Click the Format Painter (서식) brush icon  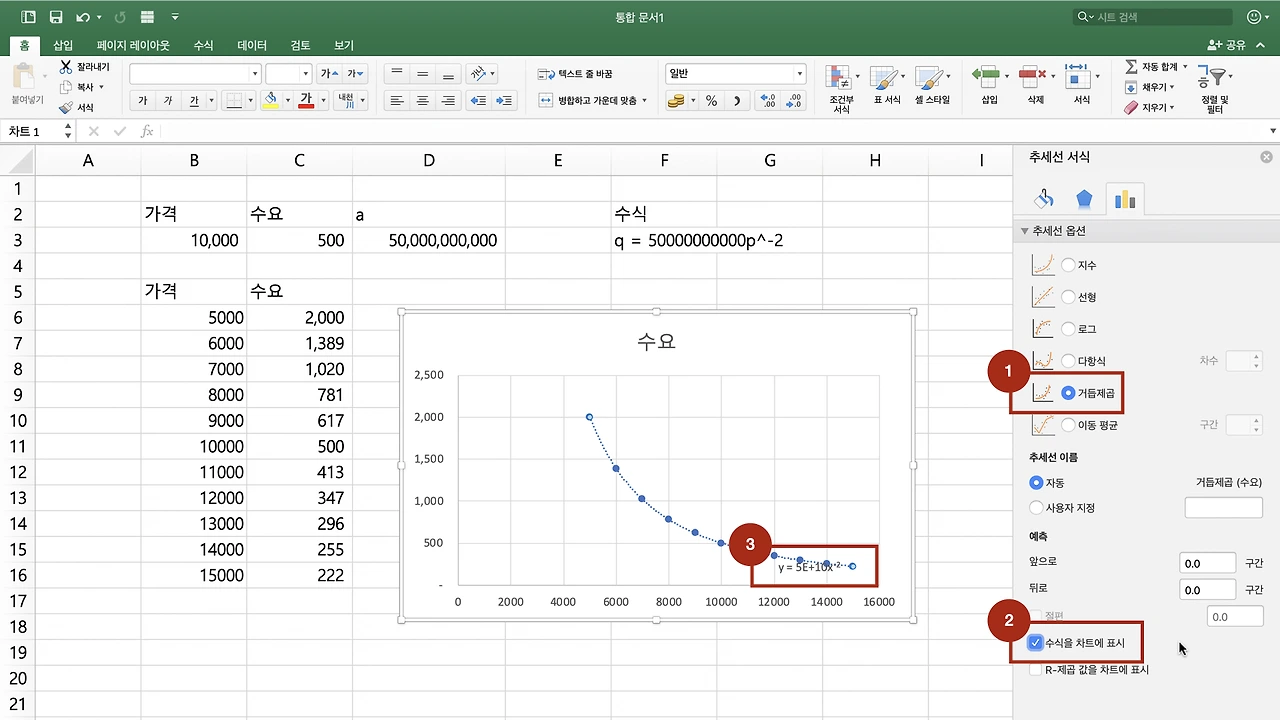click(66, 107)
